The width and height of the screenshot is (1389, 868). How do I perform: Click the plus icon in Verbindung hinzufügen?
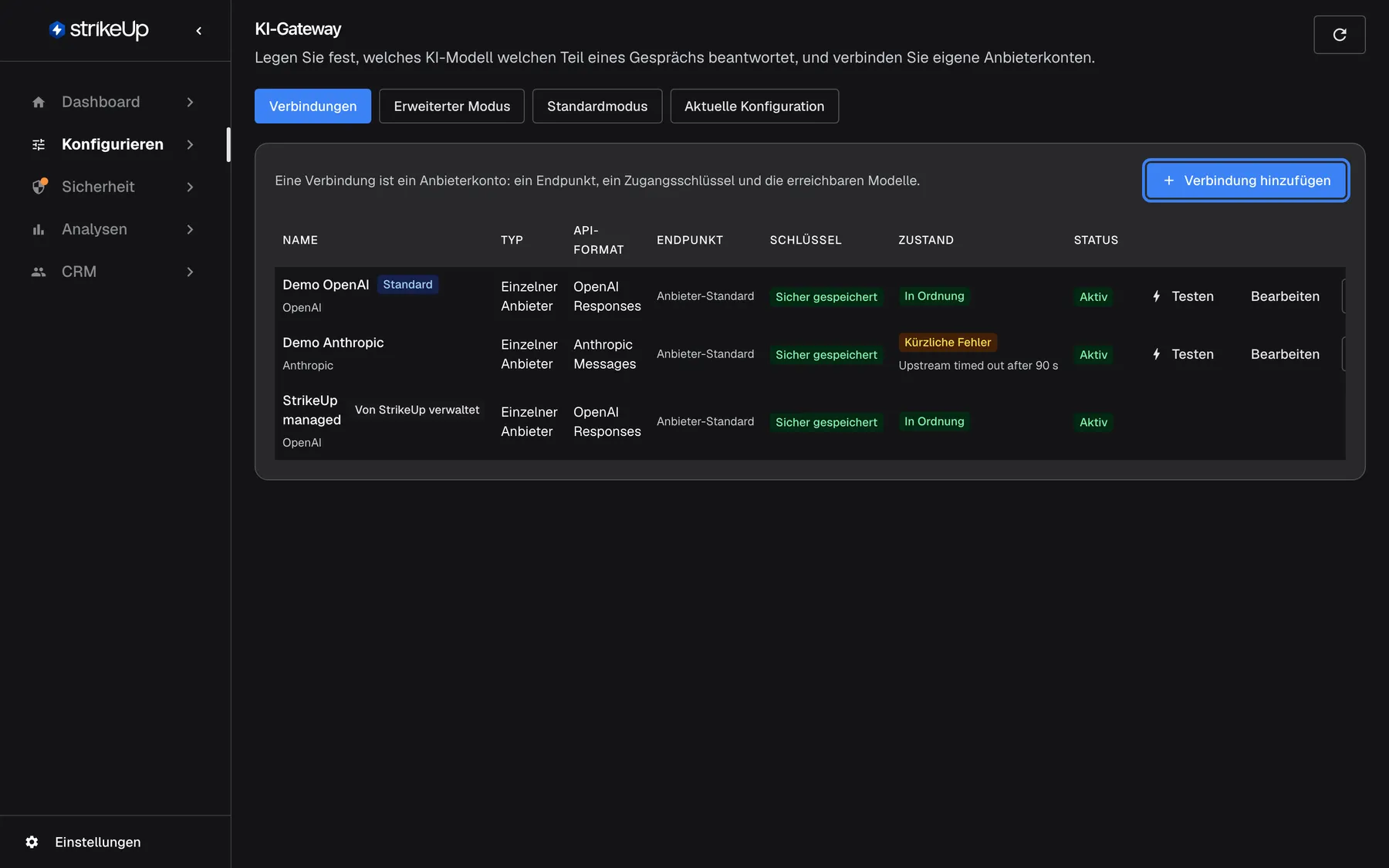pyautogui.click(x=1168, y=181)
